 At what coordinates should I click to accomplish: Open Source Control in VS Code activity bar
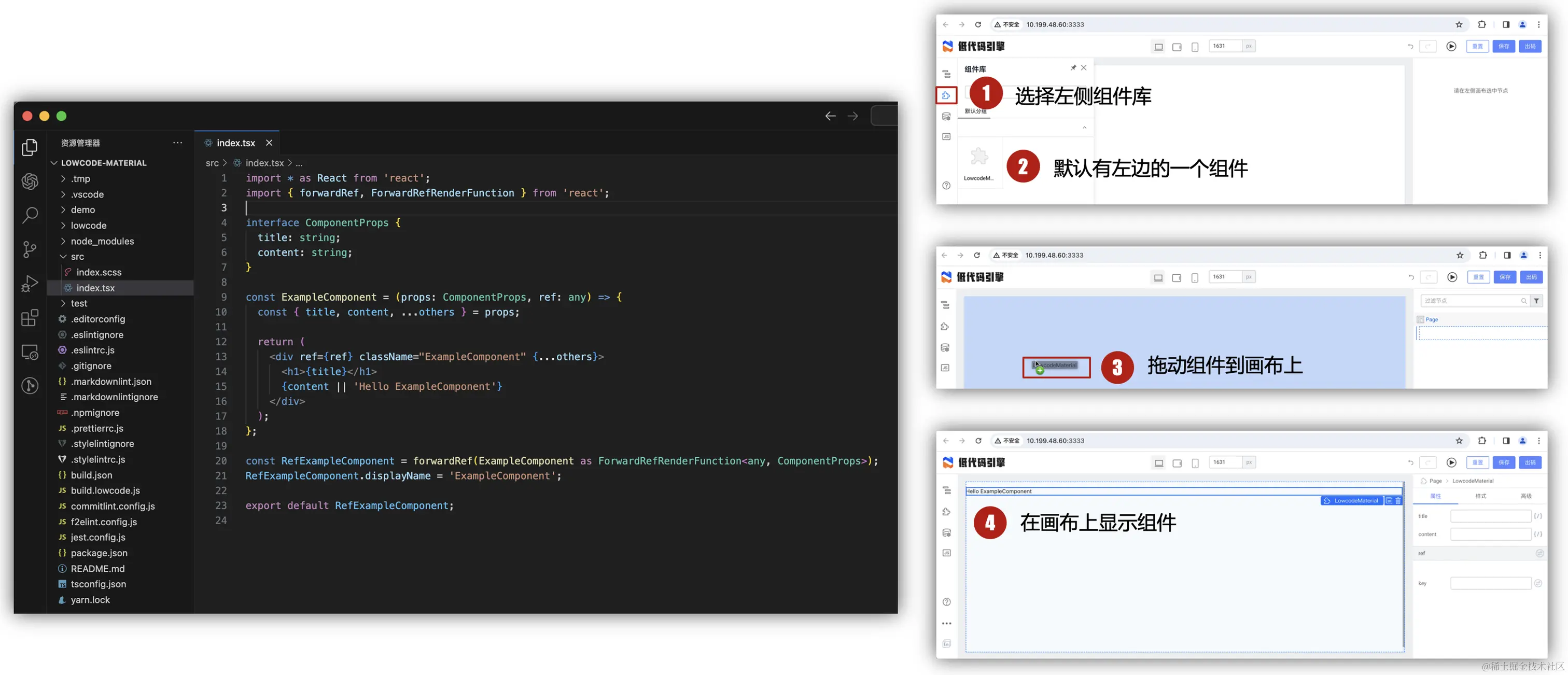coord(30,249)
